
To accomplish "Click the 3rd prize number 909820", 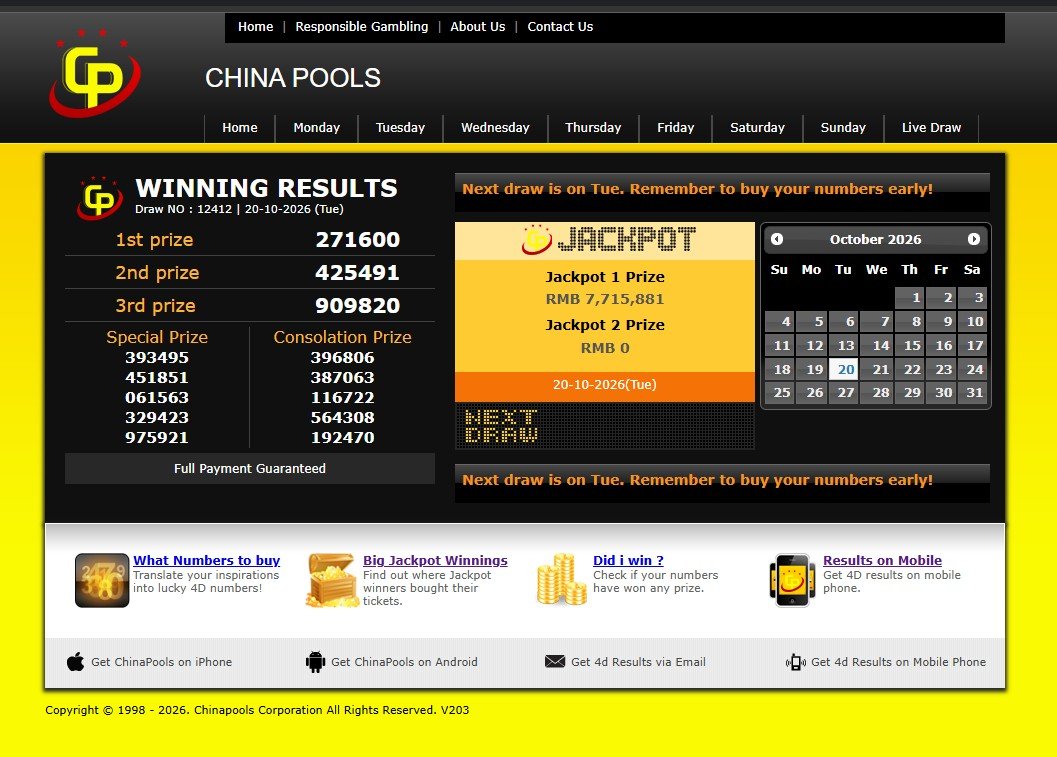I will 358,306.
